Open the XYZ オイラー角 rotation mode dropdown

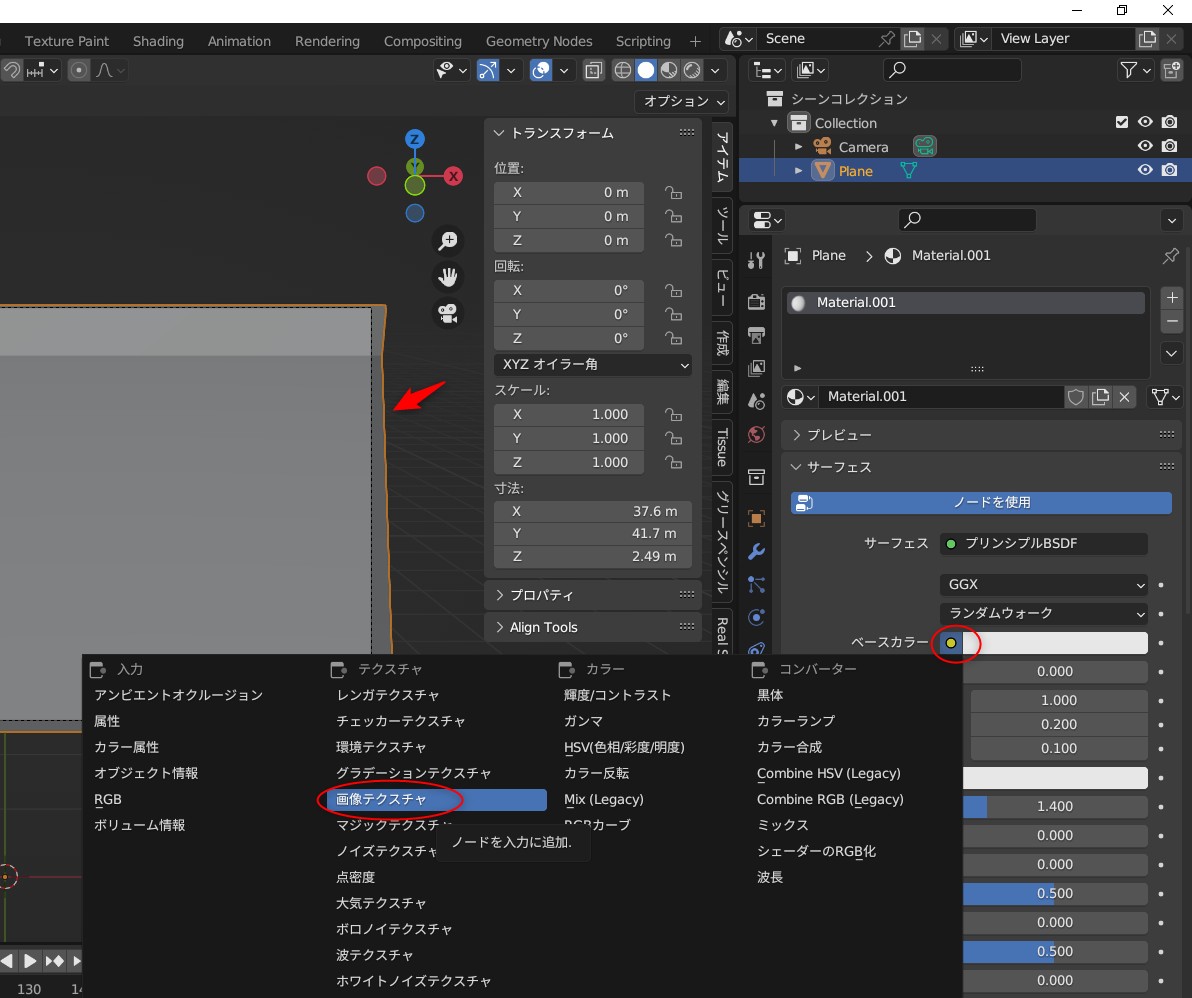pyautogui.click(x=592, y=364)
